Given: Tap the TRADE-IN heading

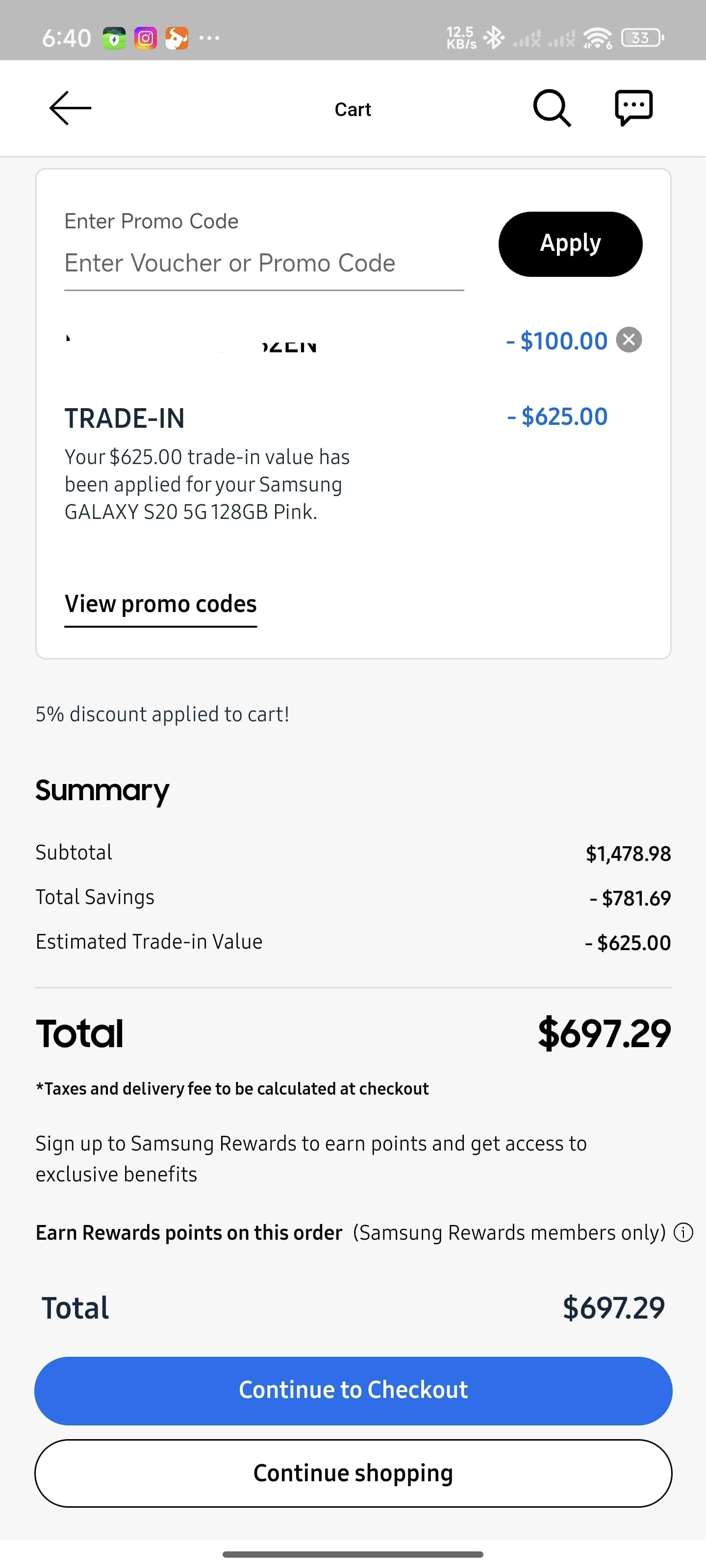Looking at the screenshot, I should point(124,418).
